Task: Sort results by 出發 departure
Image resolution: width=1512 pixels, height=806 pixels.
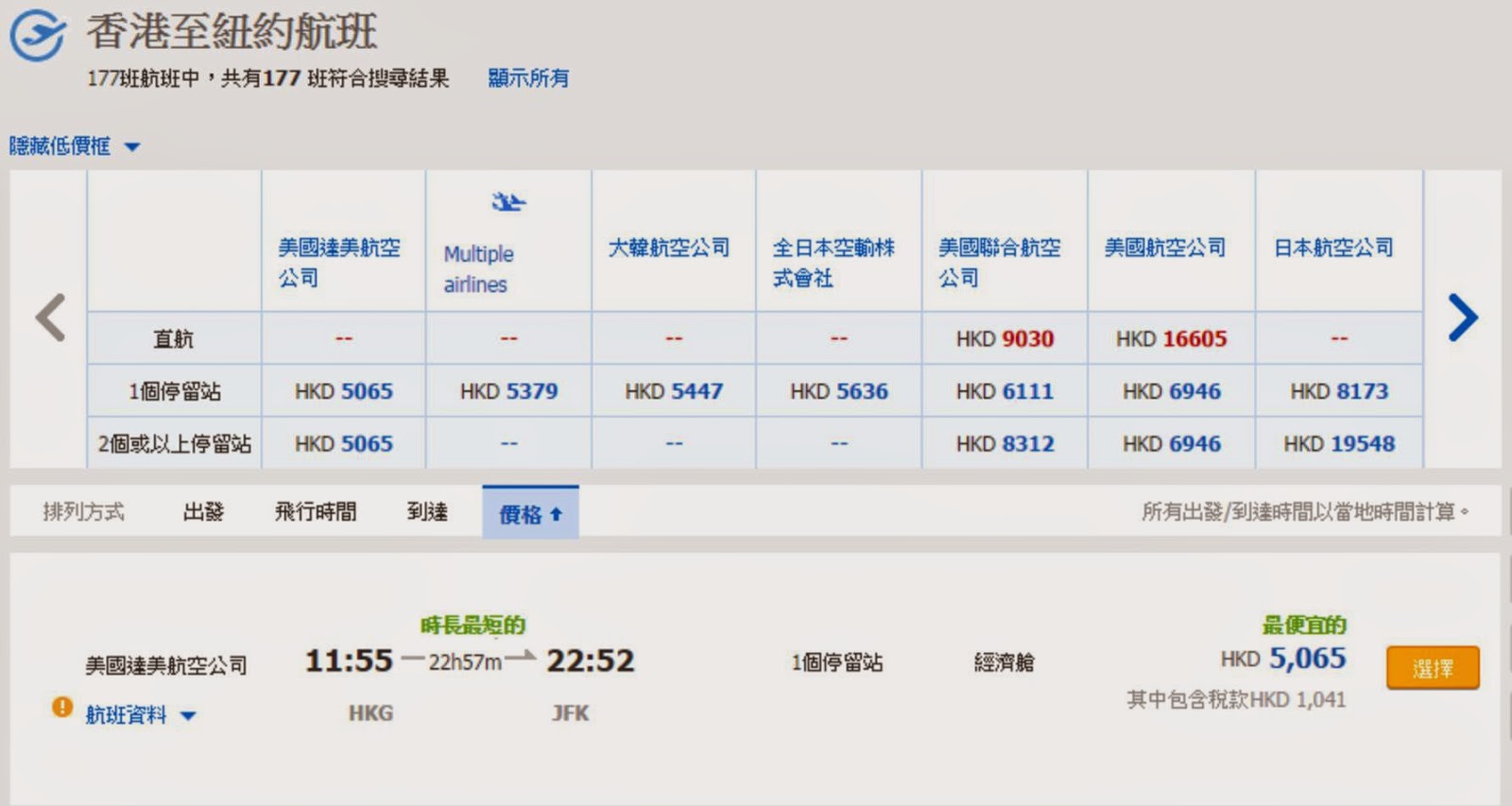Action: (203, 512)
